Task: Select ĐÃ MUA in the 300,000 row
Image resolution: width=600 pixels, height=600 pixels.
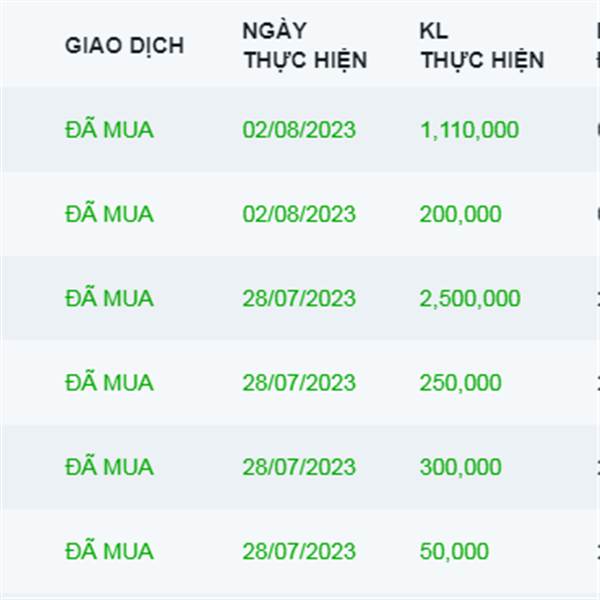Action: pyautogui.click(x=109, y=465)
